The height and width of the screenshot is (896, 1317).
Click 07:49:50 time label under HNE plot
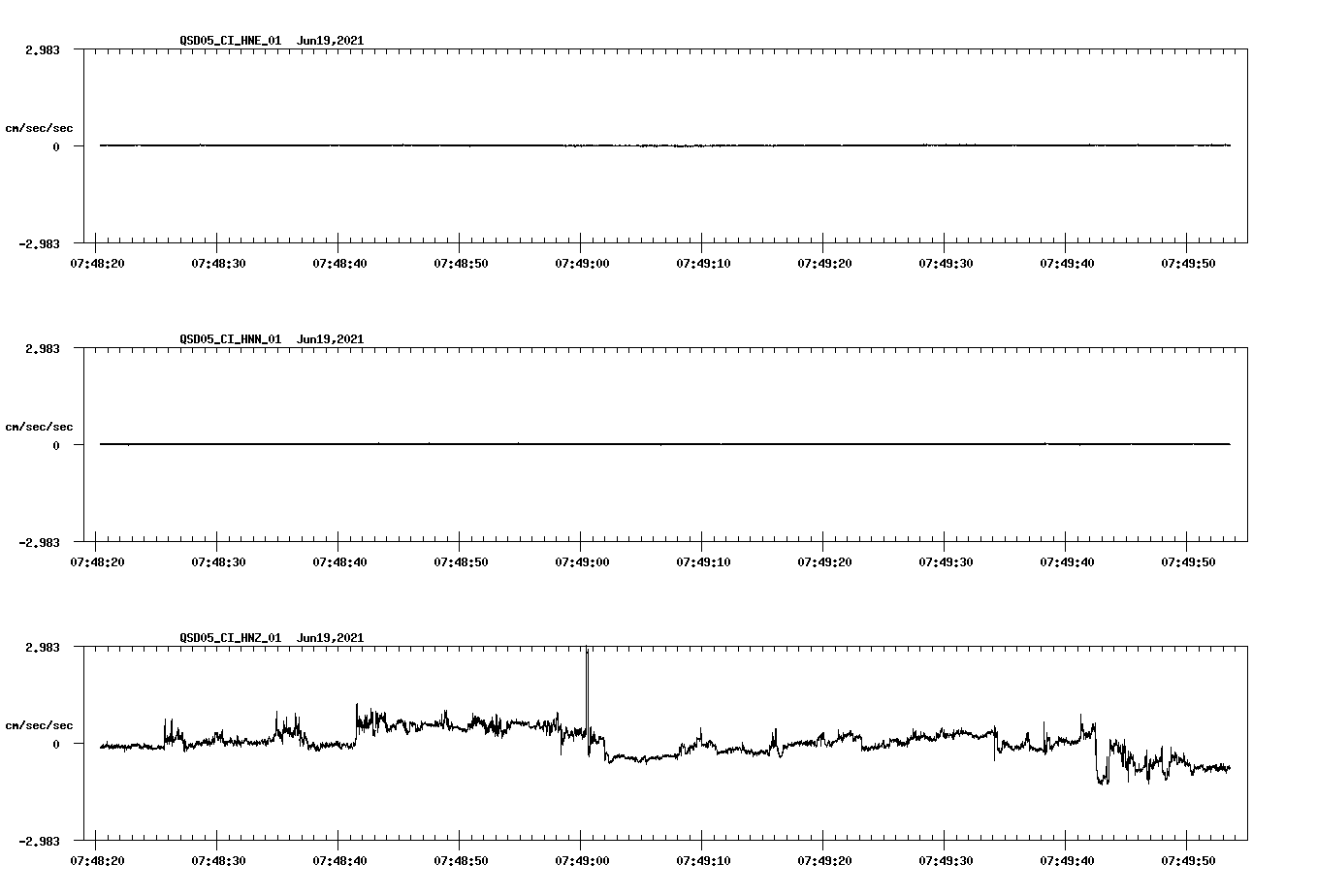1188,263
